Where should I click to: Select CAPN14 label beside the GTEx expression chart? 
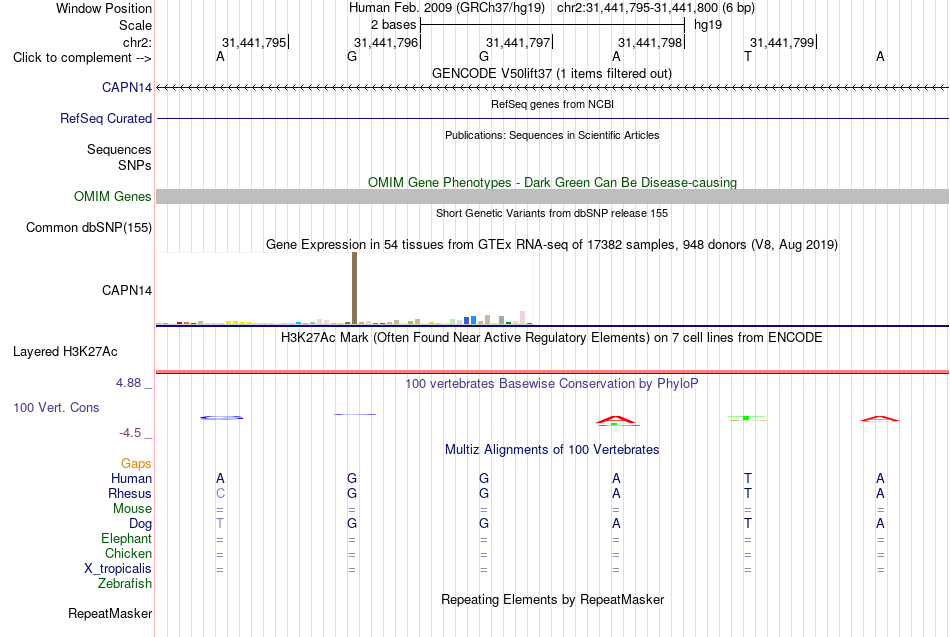point(127,290)
